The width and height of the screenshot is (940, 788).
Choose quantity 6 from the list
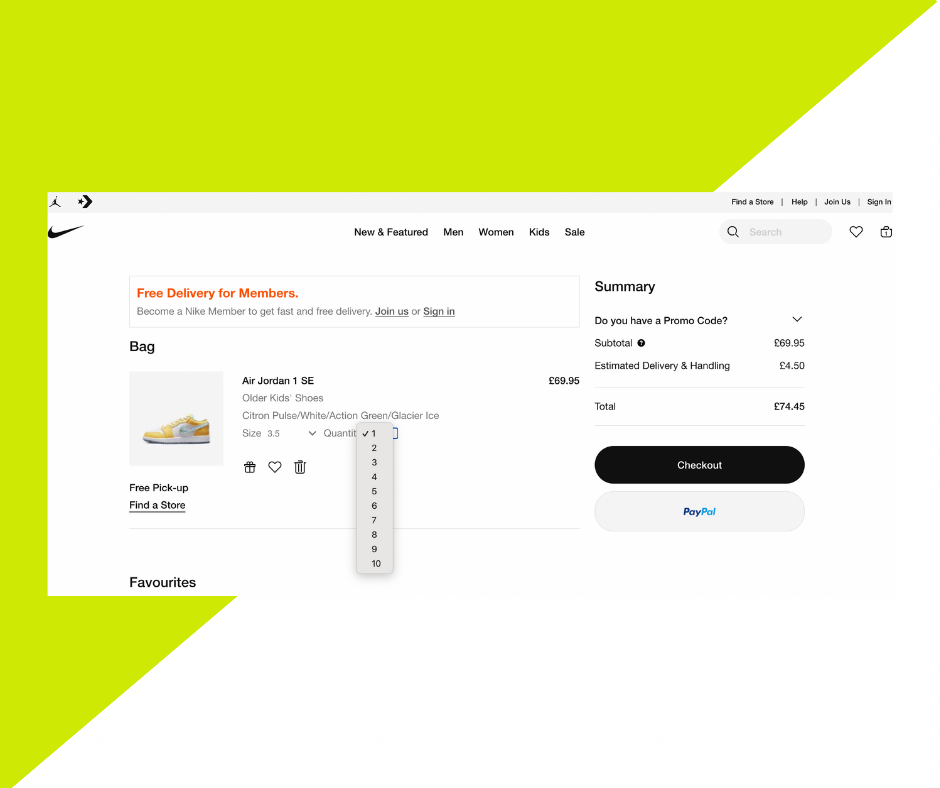(374, 506)
